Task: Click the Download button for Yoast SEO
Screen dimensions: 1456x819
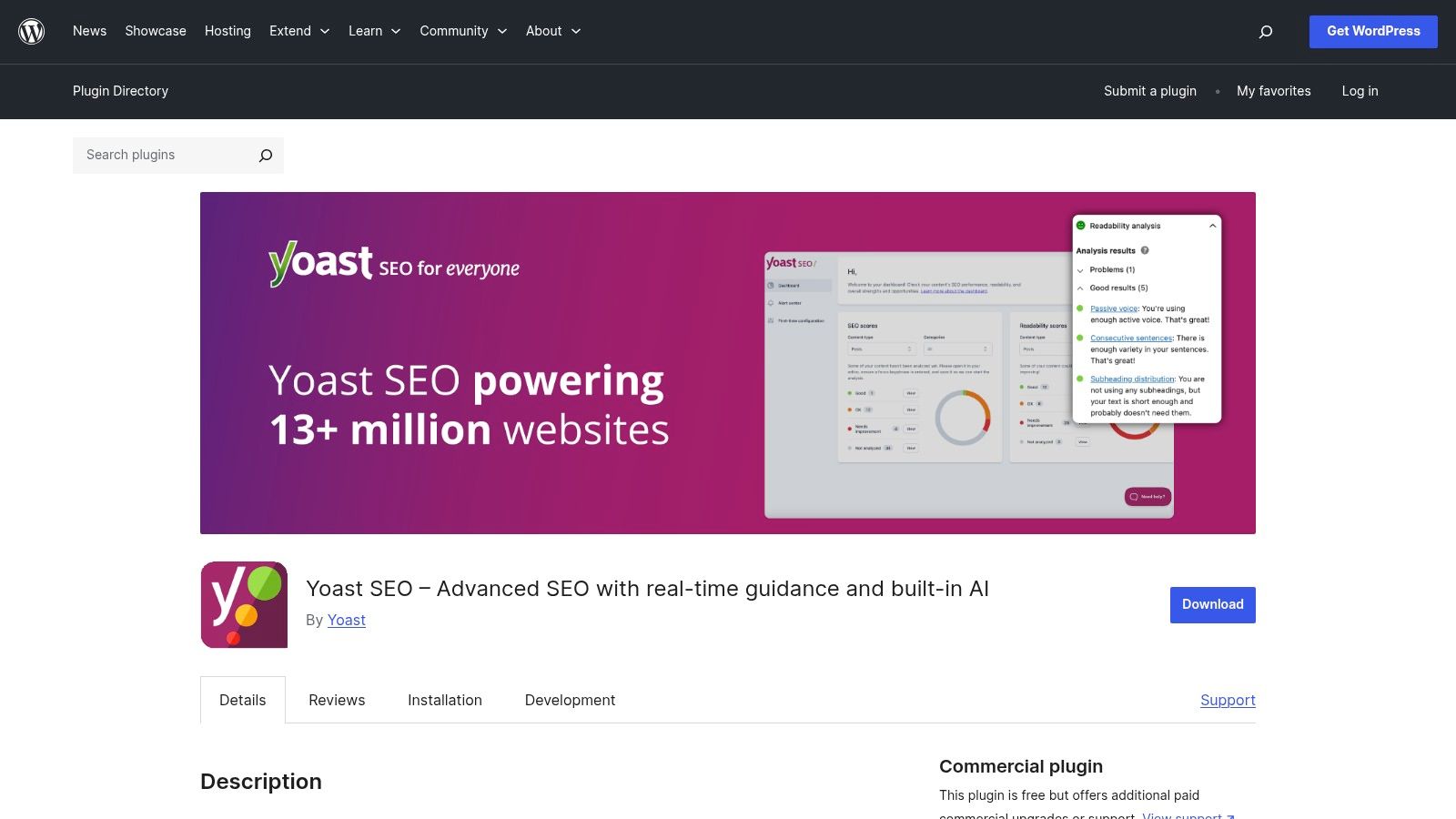Action: click(1211, 604)
